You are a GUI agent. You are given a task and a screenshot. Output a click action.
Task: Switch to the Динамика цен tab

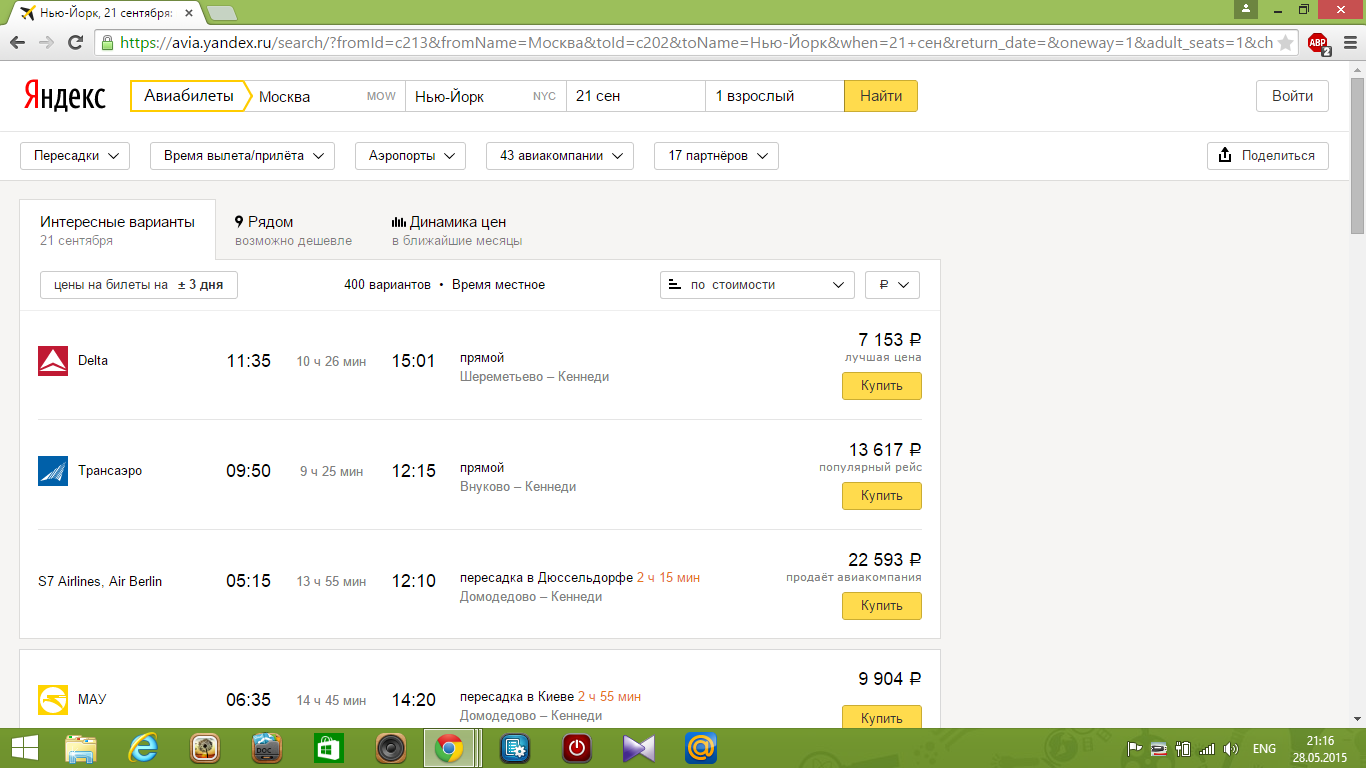(457, 230)
